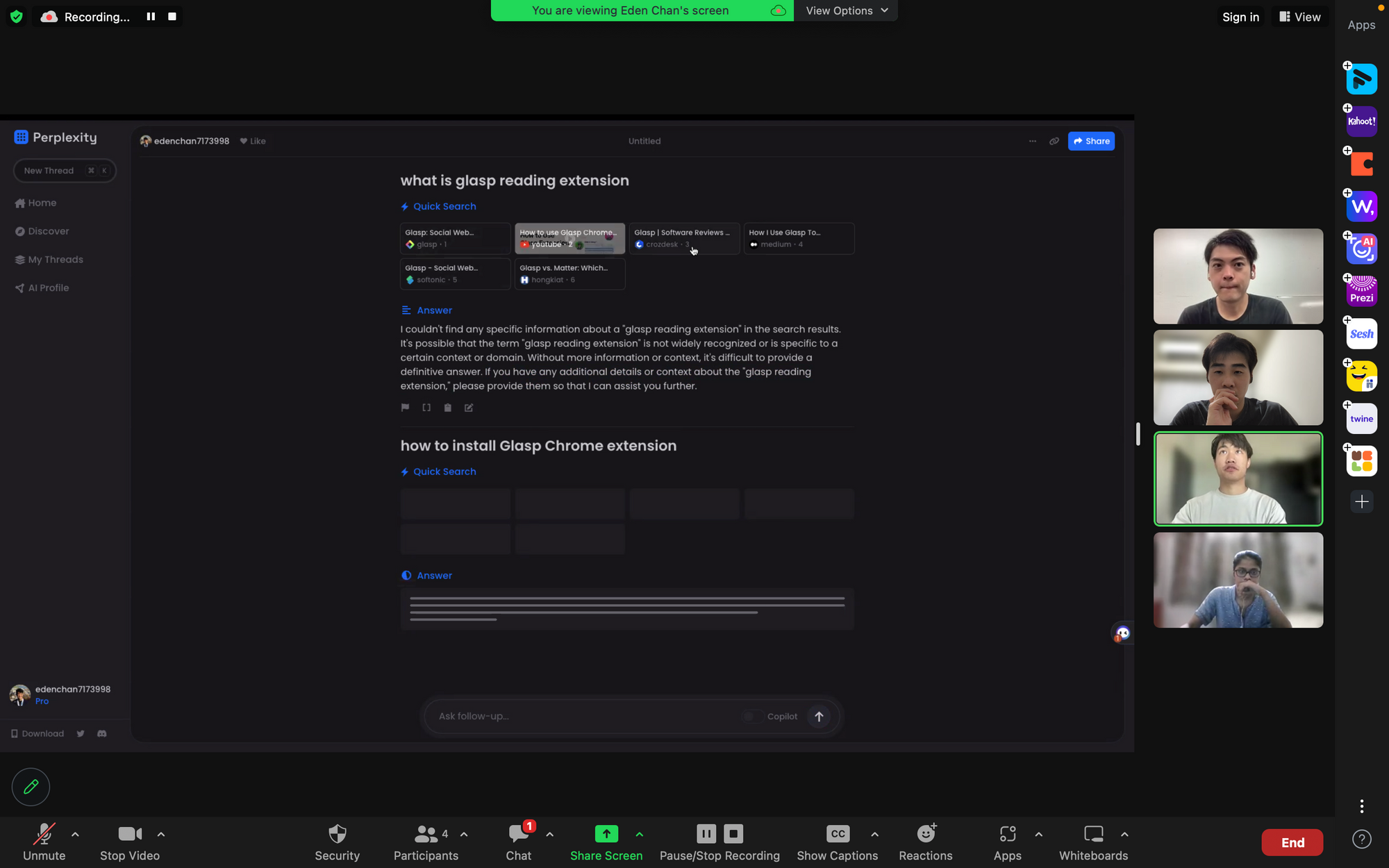
Task: Open the Prezi app in sidebar
Action: [1361, 291]
